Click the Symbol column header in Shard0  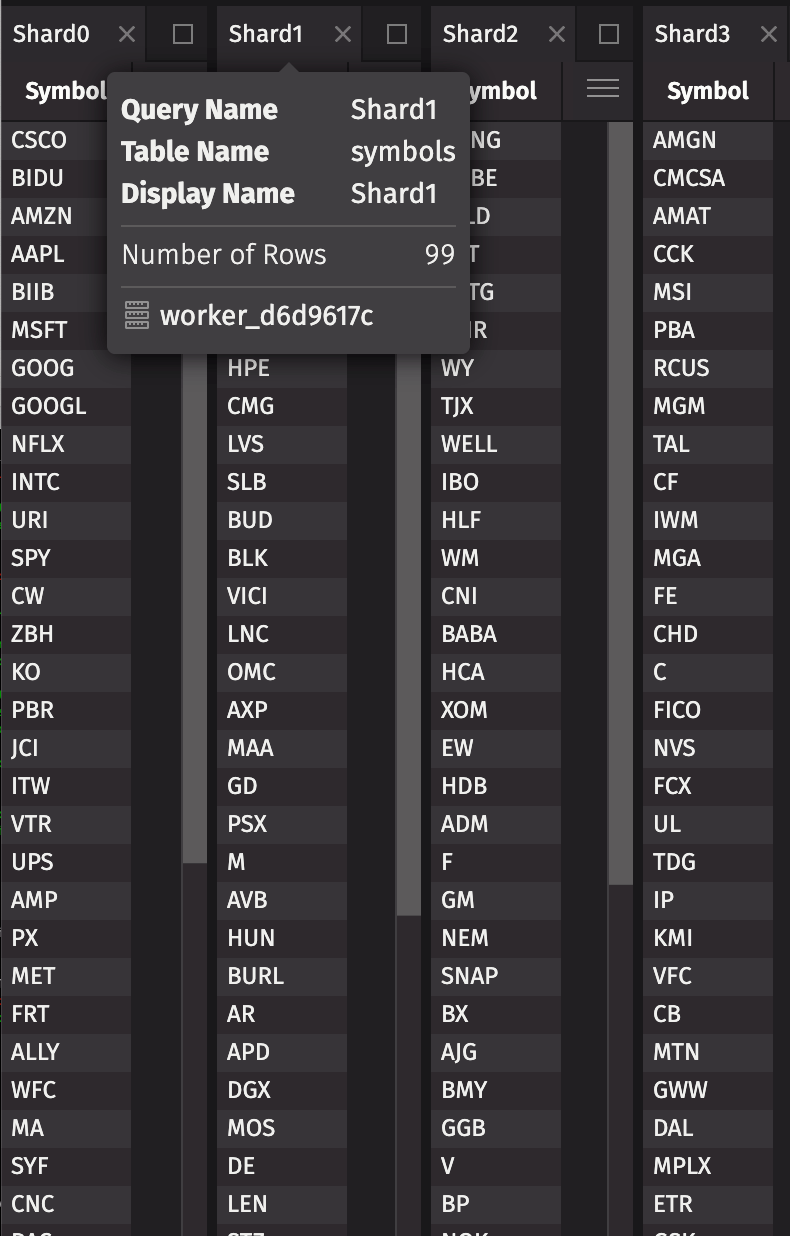point(62,91)
